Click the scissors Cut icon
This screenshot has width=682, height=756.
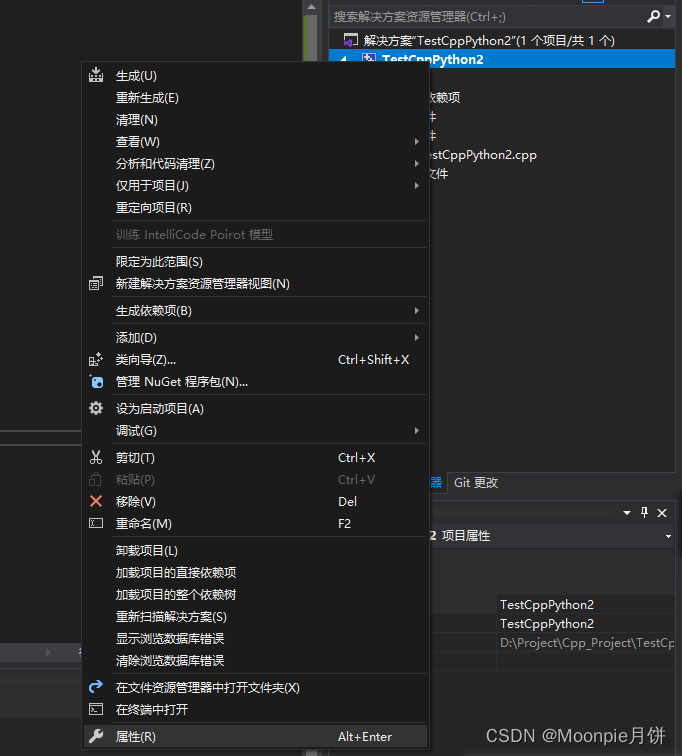click(x=96, y=458)
